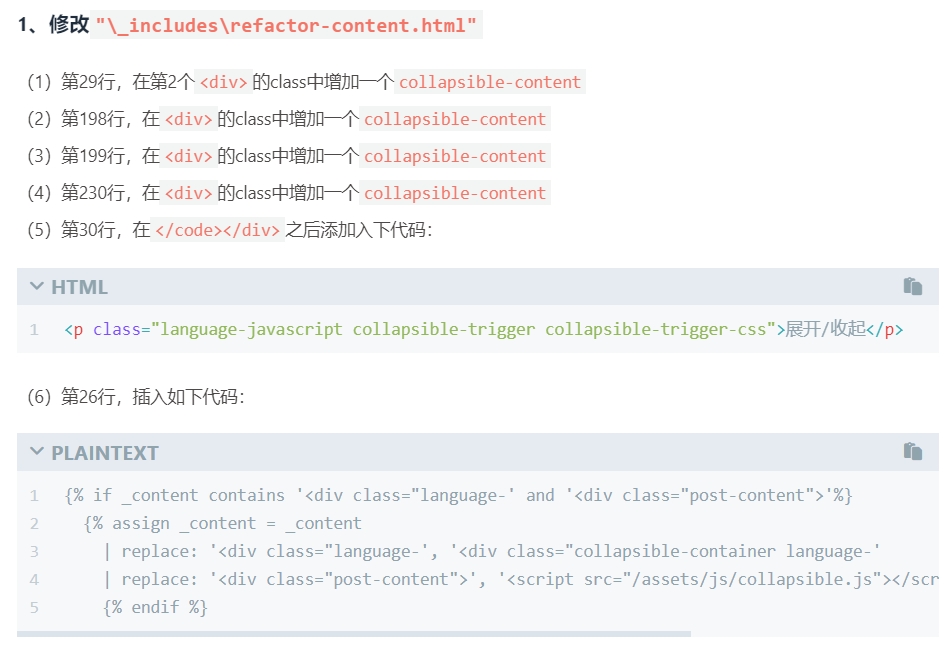Collapse the HTML code block chevron
Image resolution: width=952 pixels, height=649 pixels.
pyautogui.click(x=37, y=287)
